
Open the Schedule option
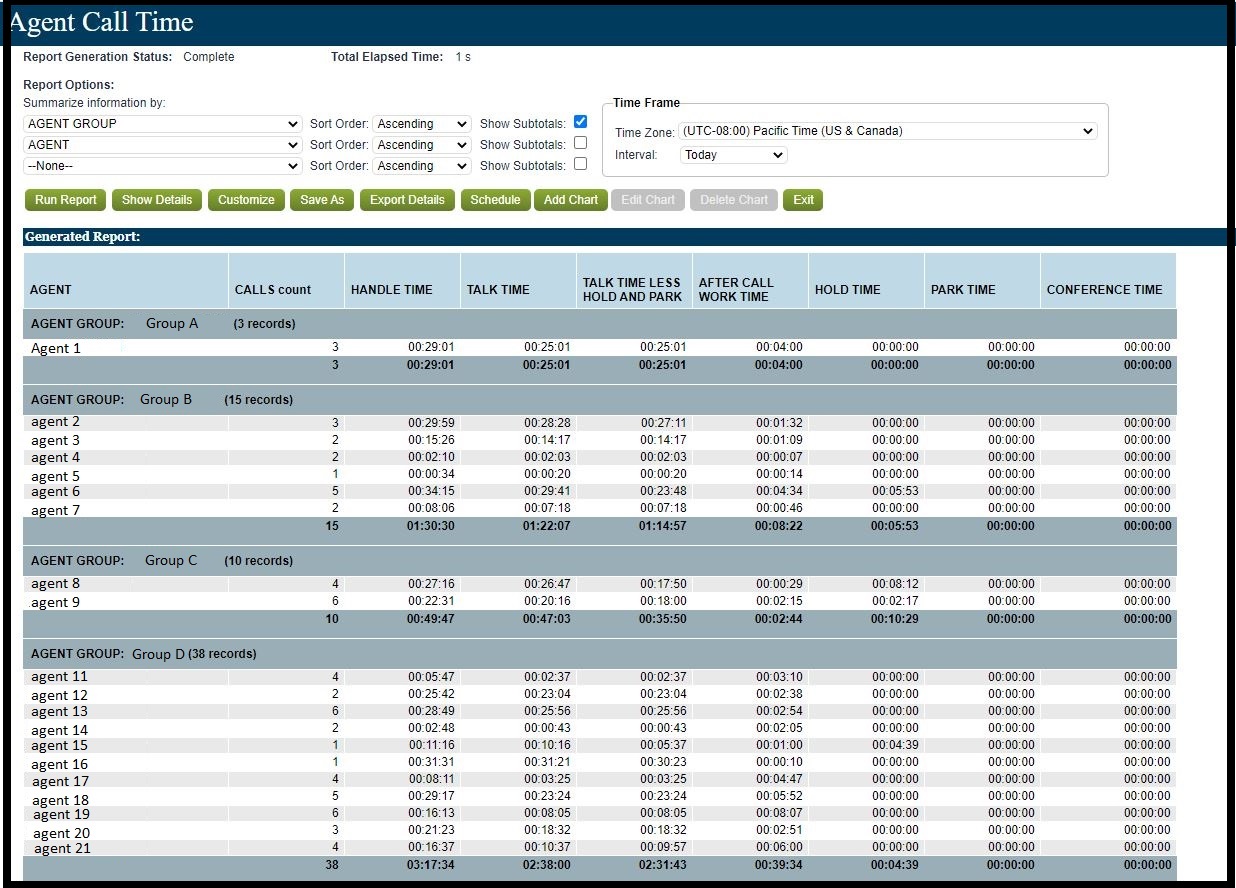click(495, 200)
